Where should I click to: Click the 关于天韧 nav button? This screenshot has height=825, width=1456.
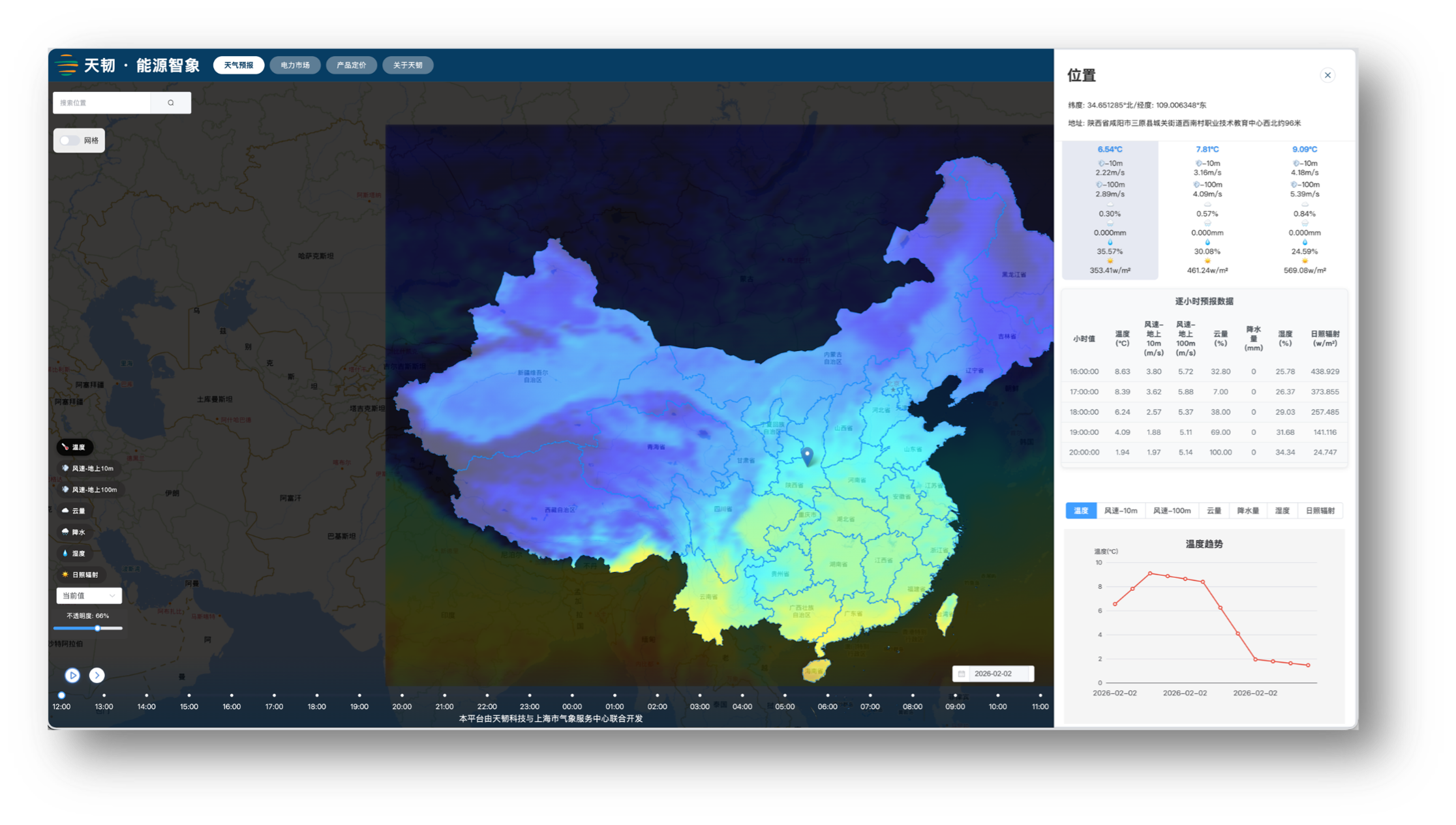click(x=408, y=65)
